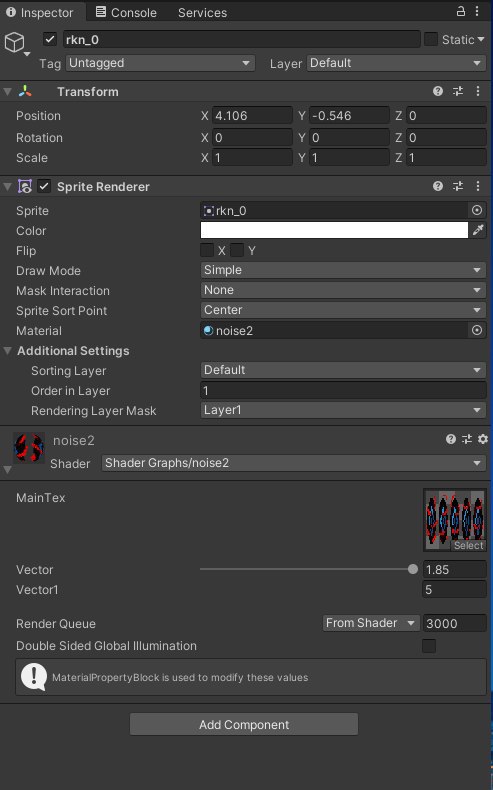Open the Sprite object picker circle
The width and height of the screenshot is (493, 790).
(477, 210)
